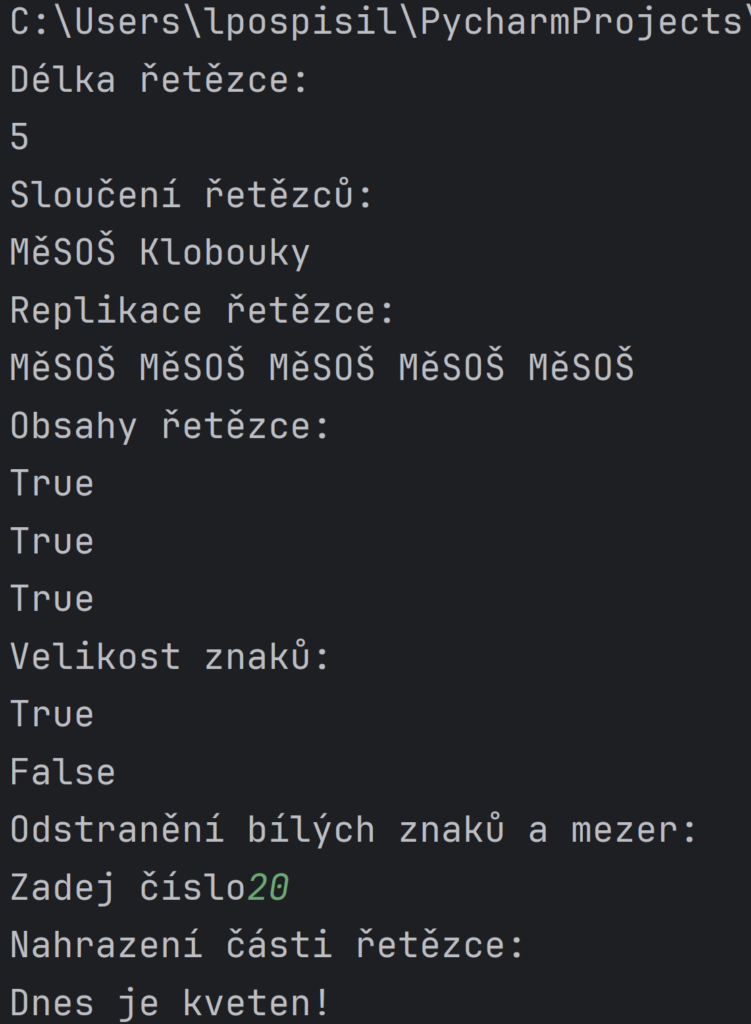Click the first True below "Obsahy řetězce:"
This screenshot has width=751, height=1024.
52,484
